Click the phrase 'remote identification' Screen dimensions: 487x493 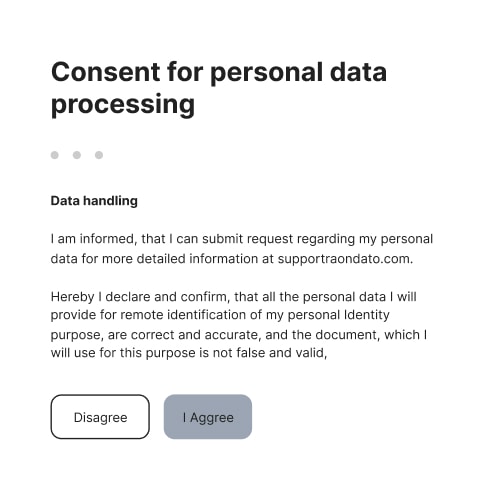pos(189,315)
